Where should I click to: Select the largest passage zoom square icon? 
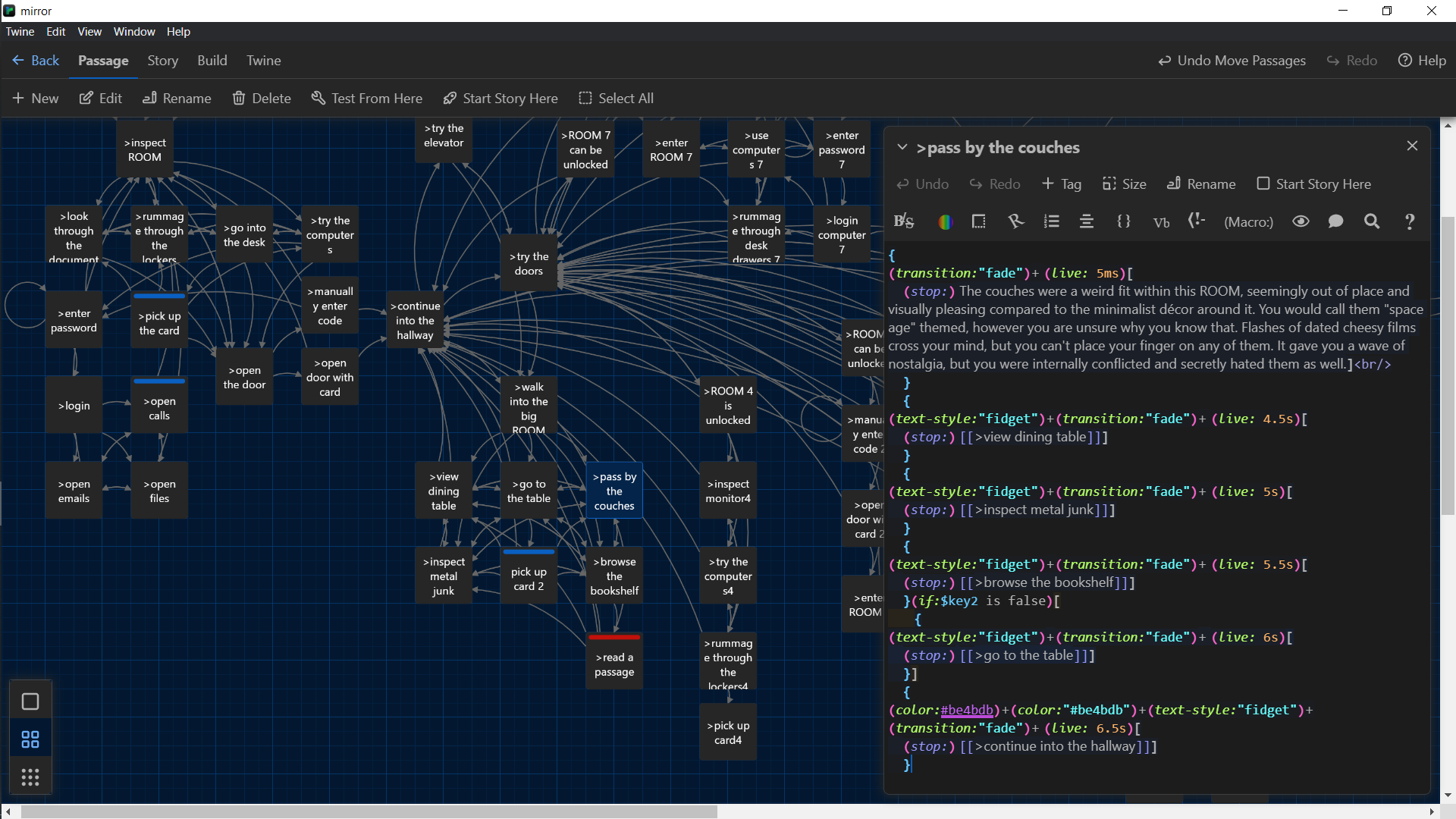click(x=30, y=701)
